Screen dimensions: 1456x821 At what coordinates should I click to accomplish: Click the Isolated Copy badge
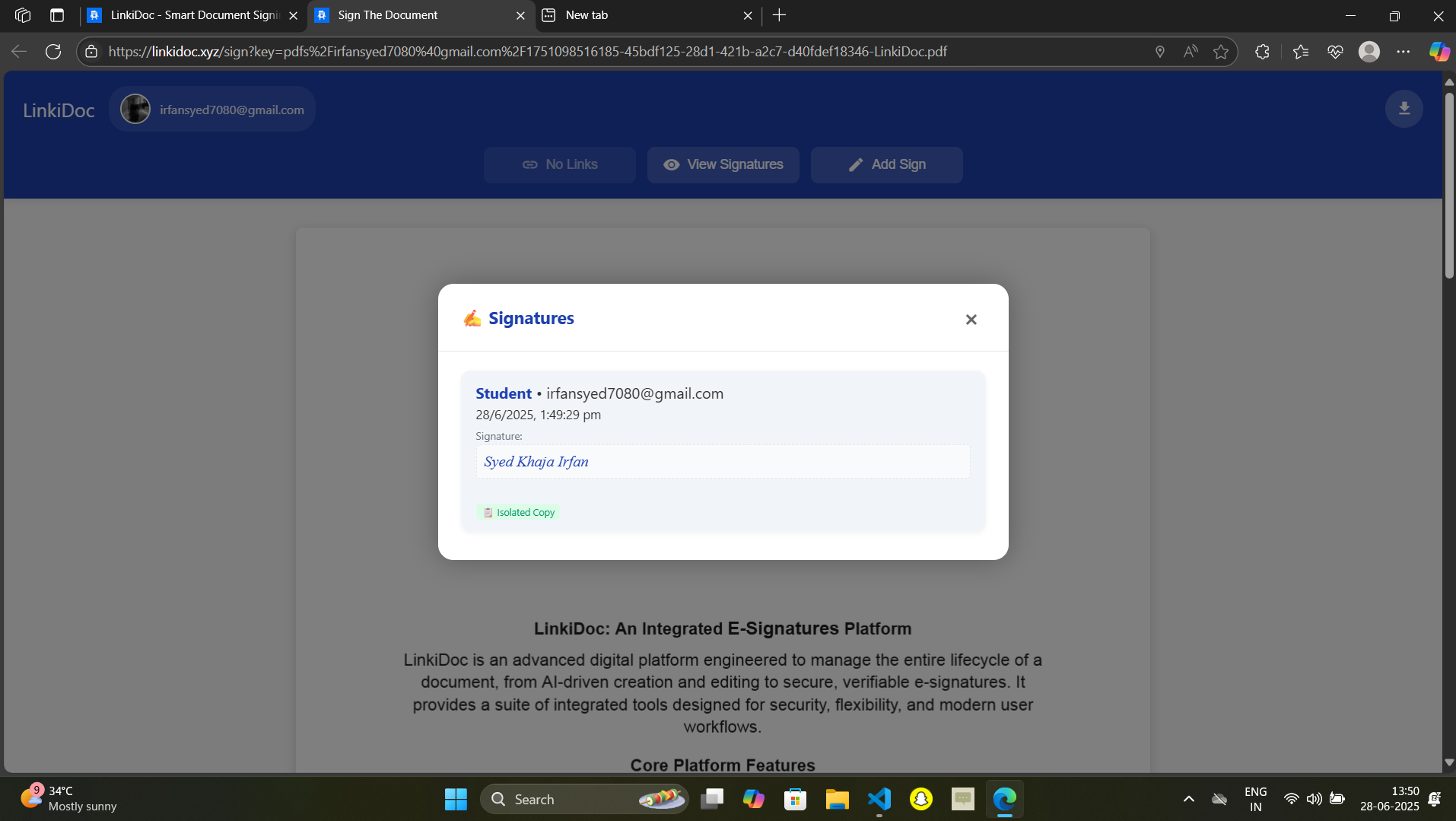pos(519,513)
